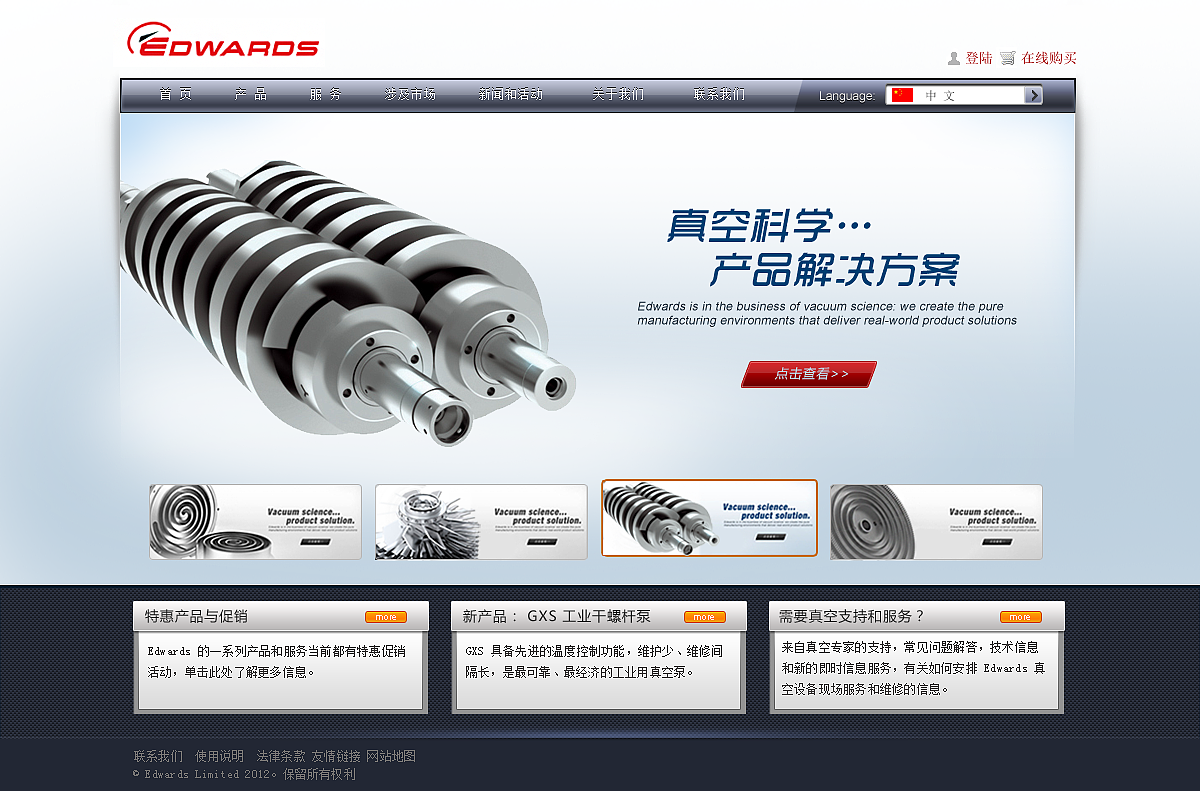Screen dimensions: 1200x791
Task: Open the 涉及市场 menu item
Action: coord(410,95)
